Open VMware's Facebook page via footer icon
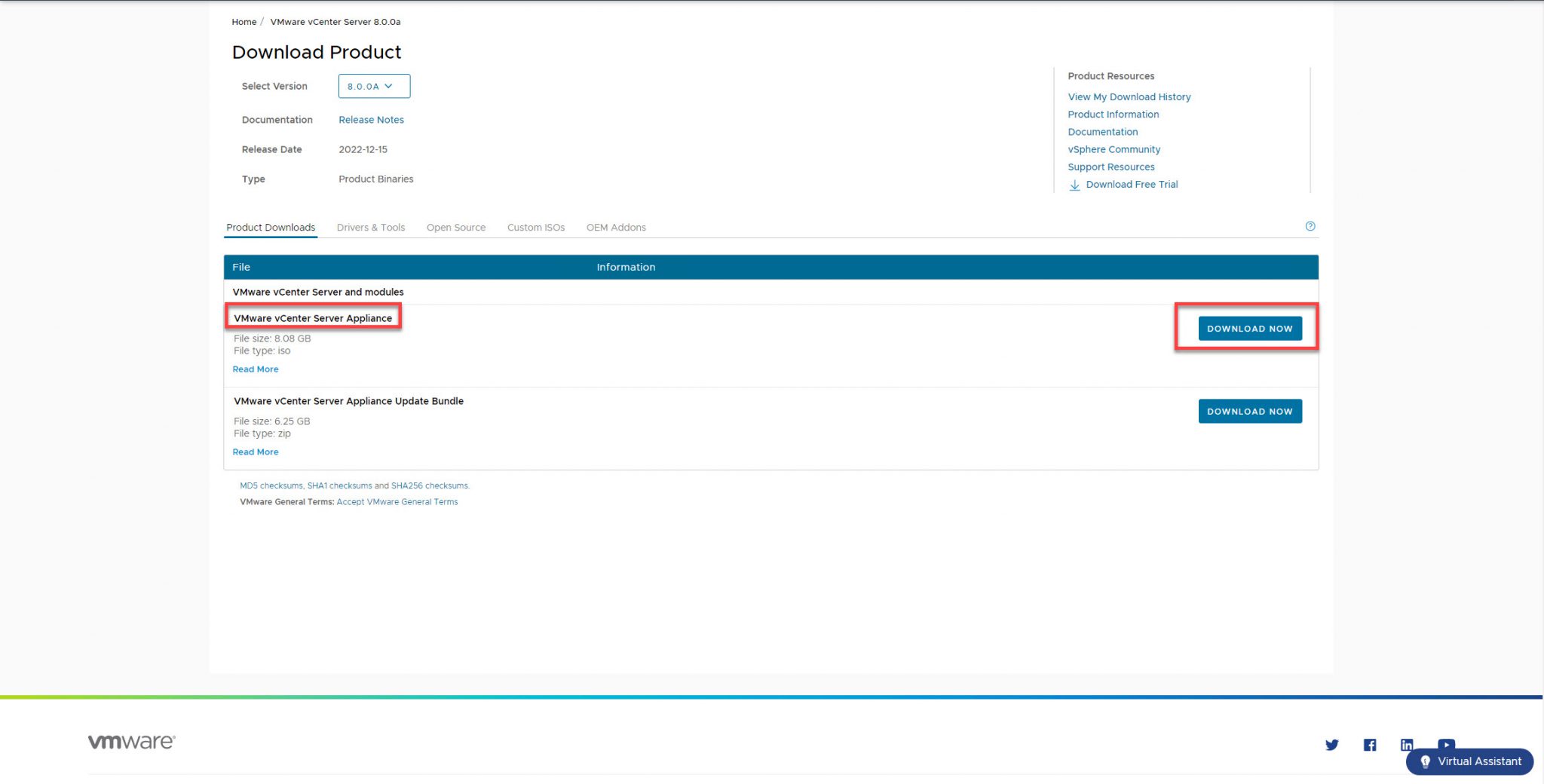Image resolution: width=1544 pixels, height=784 pixels. coord(1370,745)
